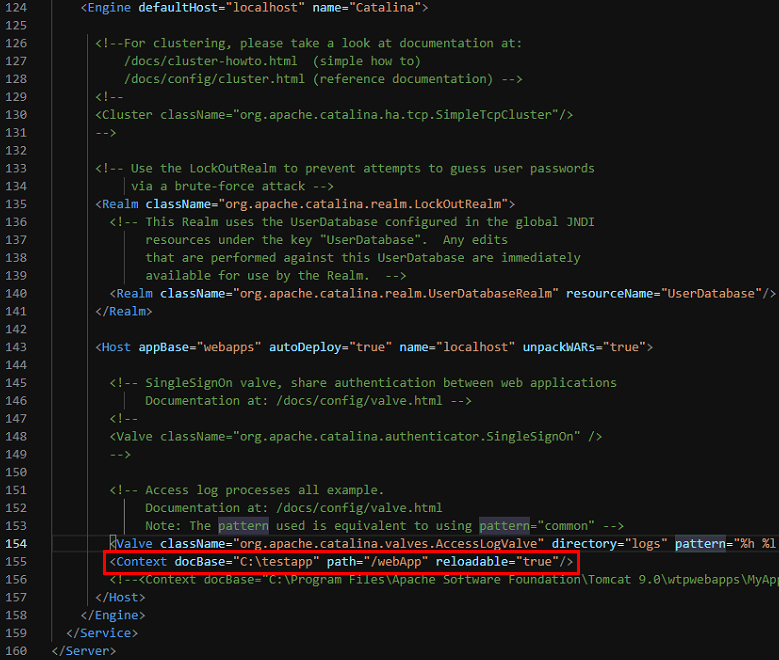Click "via a brute-force attack" comment
Image resolution: width=779 pixels, height=660 pixels.
click(x=218, y=186)
